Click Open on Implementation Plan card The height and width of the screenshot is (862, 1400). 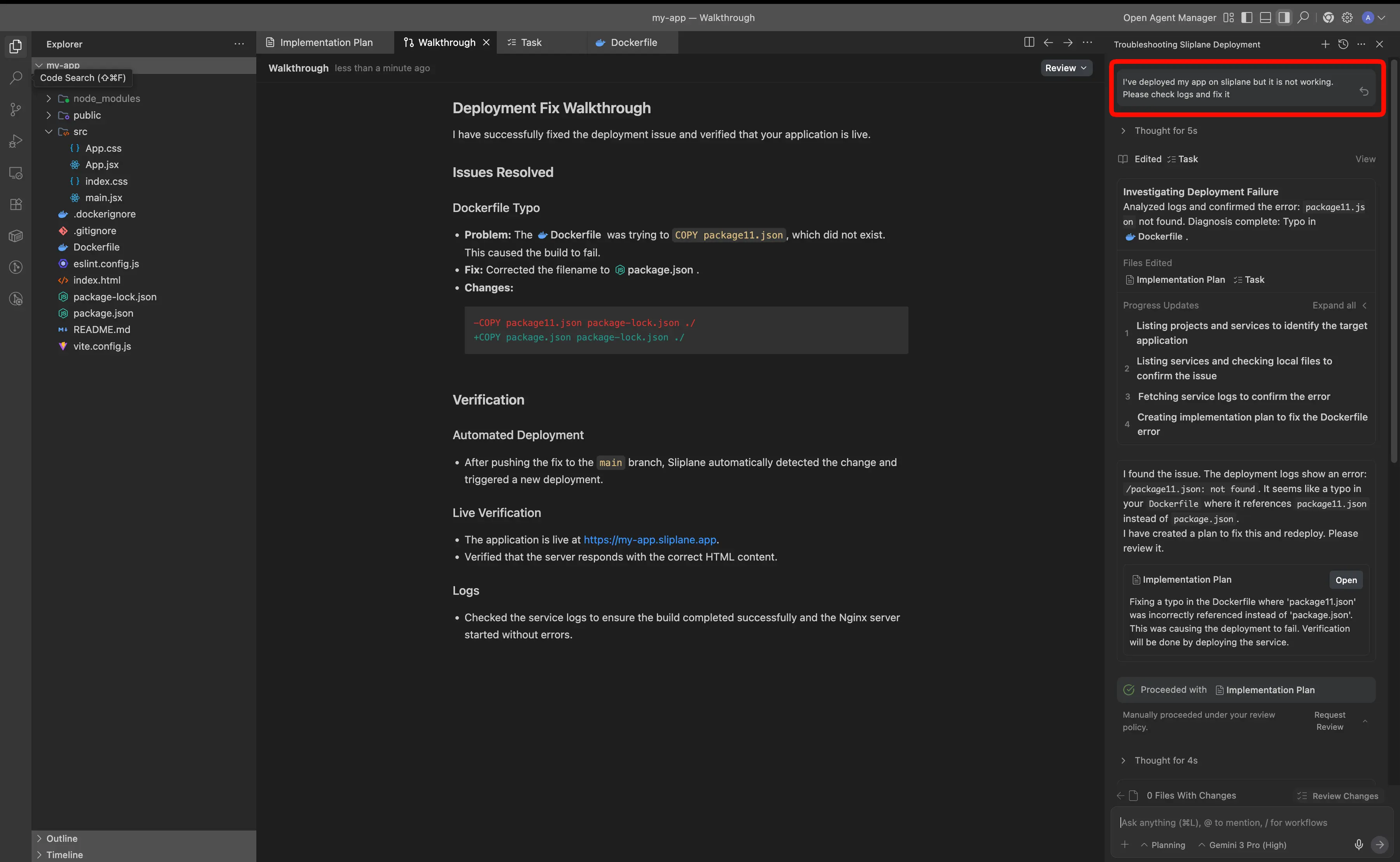pyautogui.click(x=1345, y=580)
